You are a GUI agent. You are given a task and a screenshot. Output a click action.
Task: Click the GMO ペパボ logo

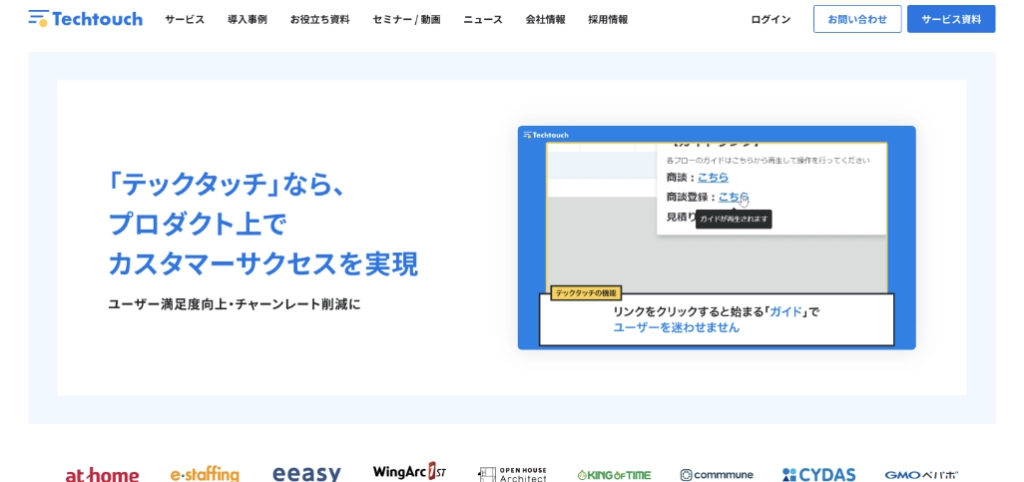921,475
